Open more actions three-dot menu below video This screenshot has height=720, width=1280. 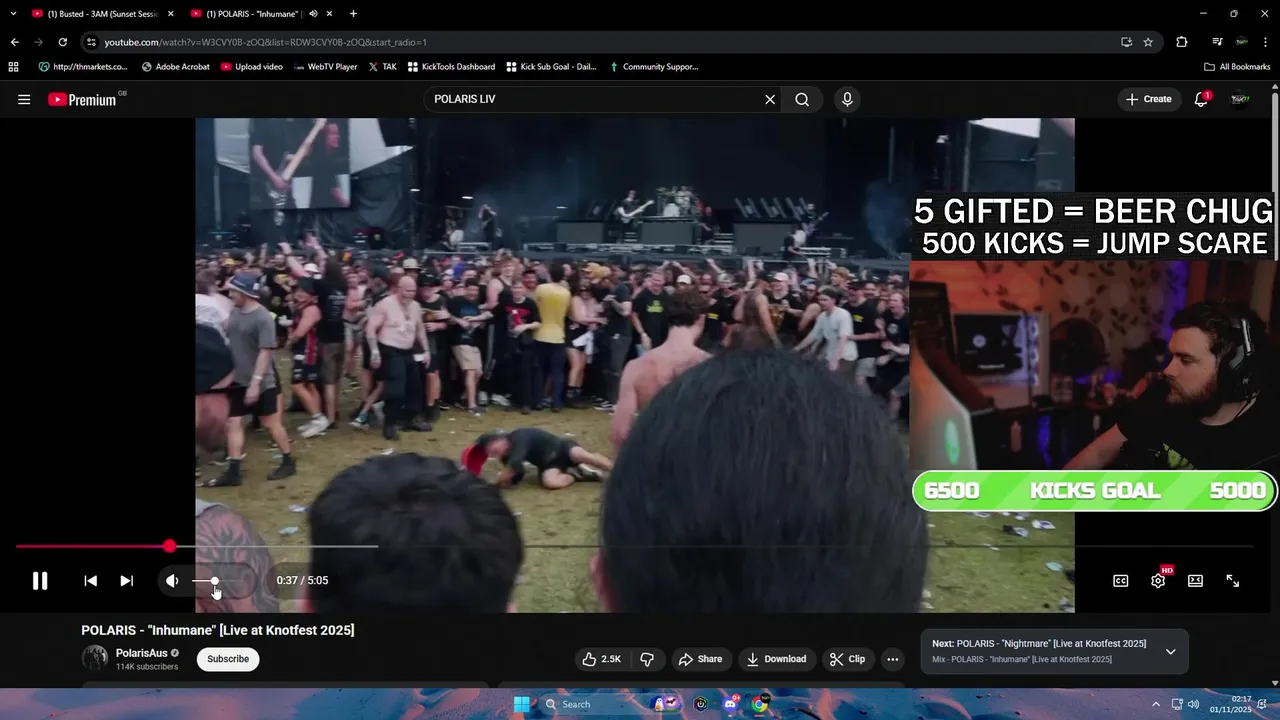point(893,659)
